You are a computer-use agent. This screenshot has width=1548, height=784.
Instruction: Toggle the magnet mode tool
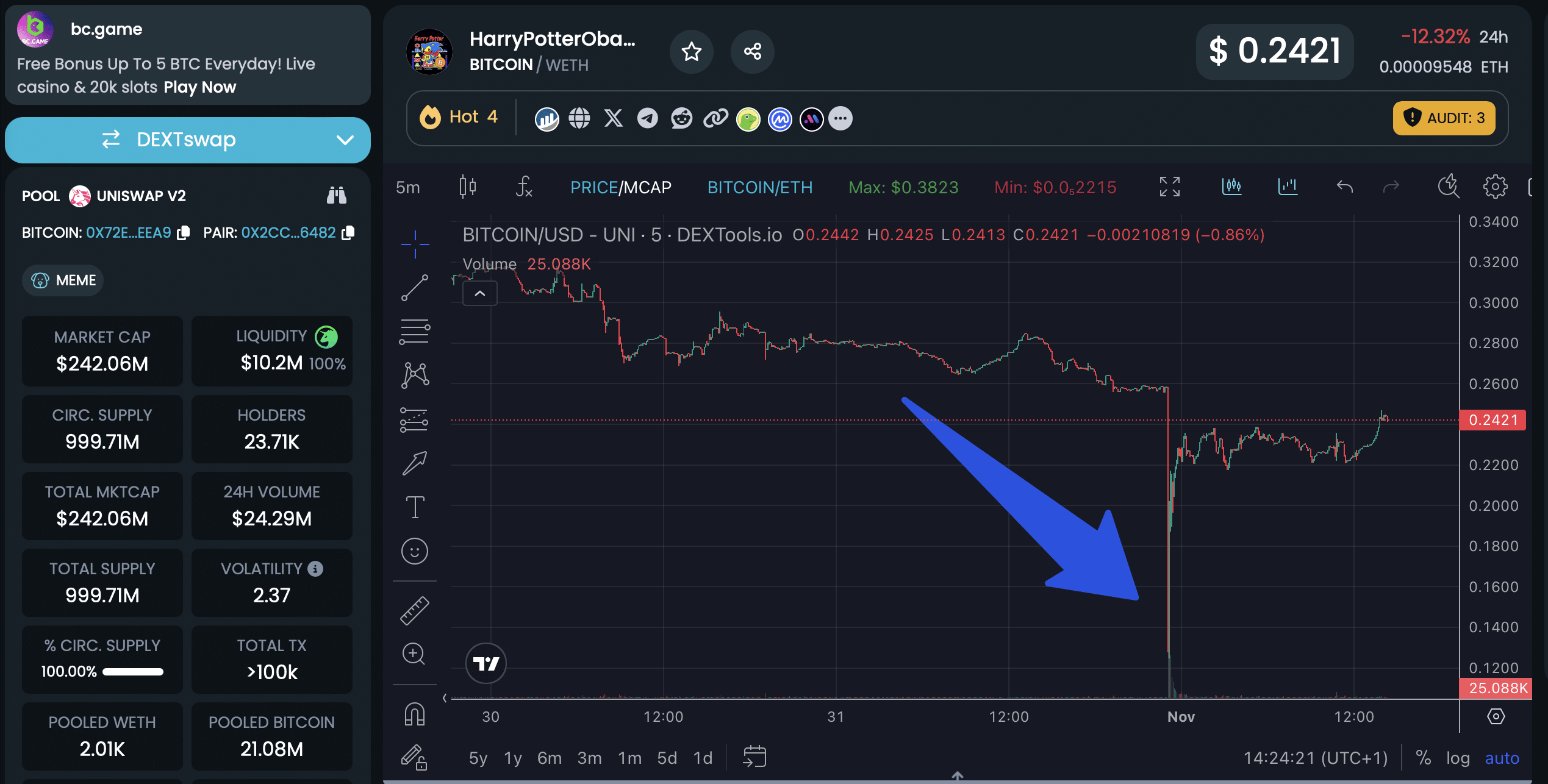tap(415, 713)
